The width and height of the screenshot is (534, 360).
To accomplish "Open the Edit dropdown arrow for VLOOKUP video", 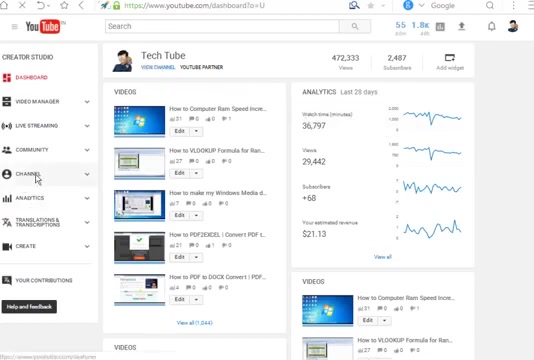I will coord(196,173).
